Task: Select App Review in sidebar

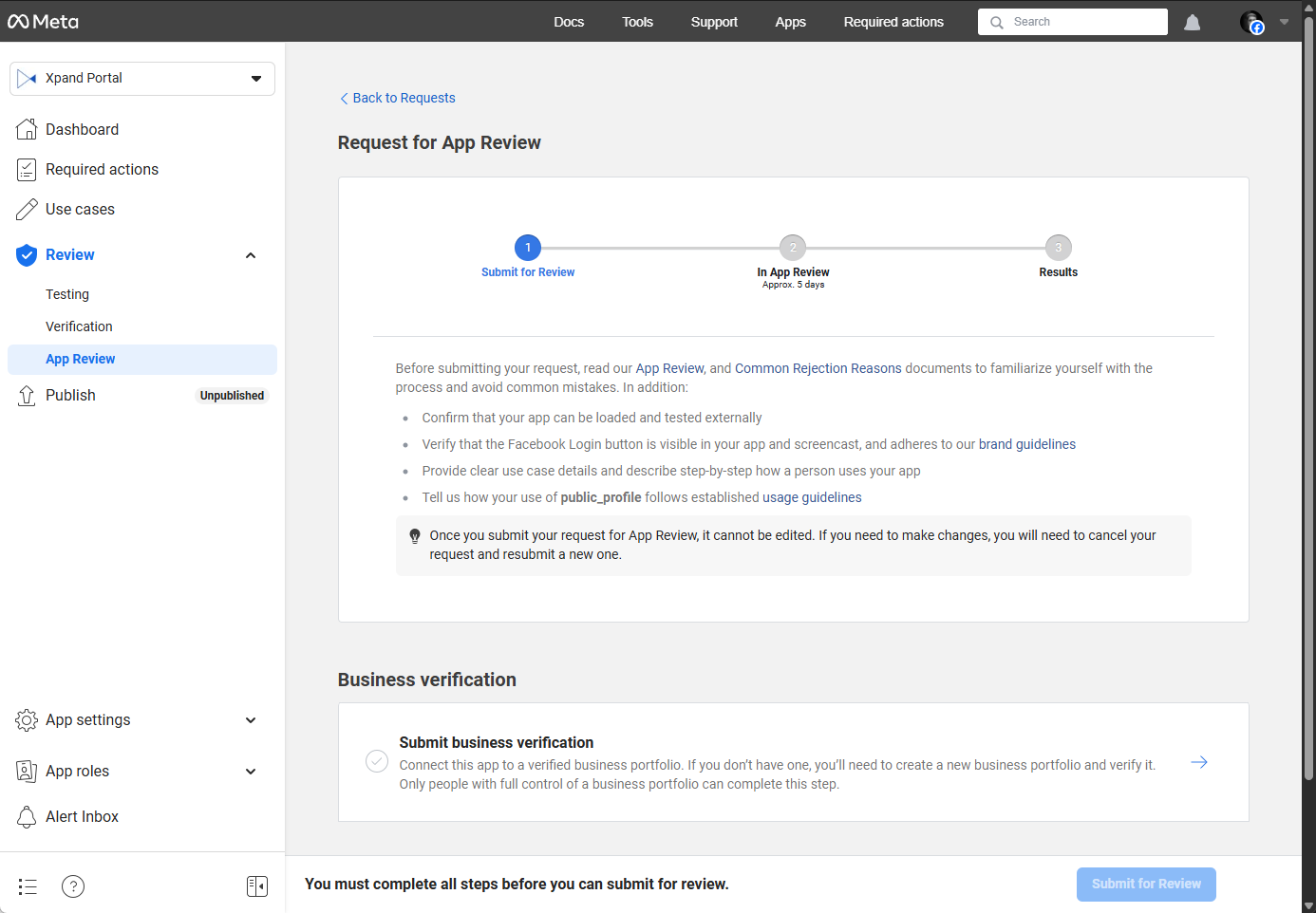Action: click(142, 359)
